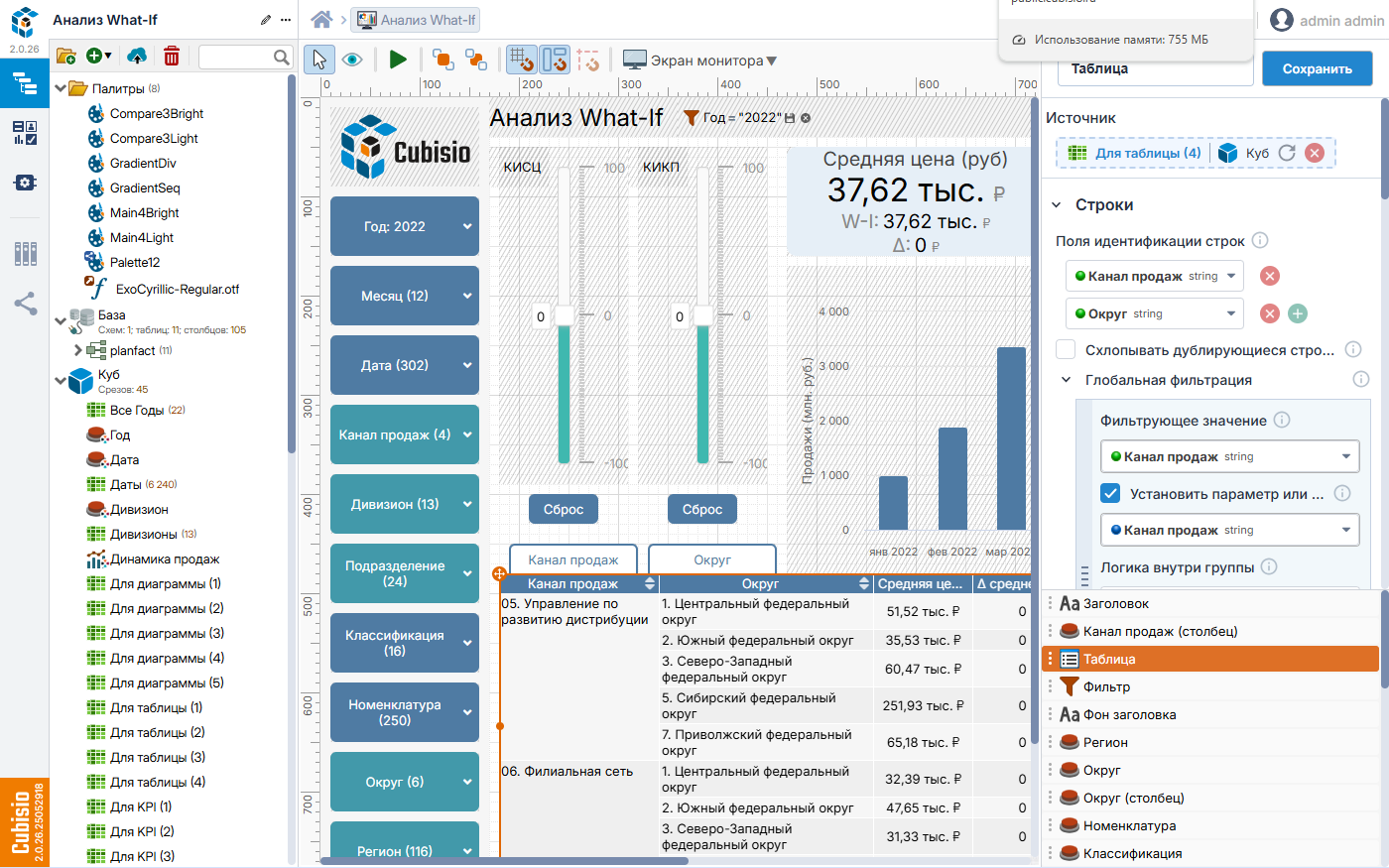The image size is (1389, 868).
Task: Click the eye preview icon in the toolbar
Action: click(352, 61)
